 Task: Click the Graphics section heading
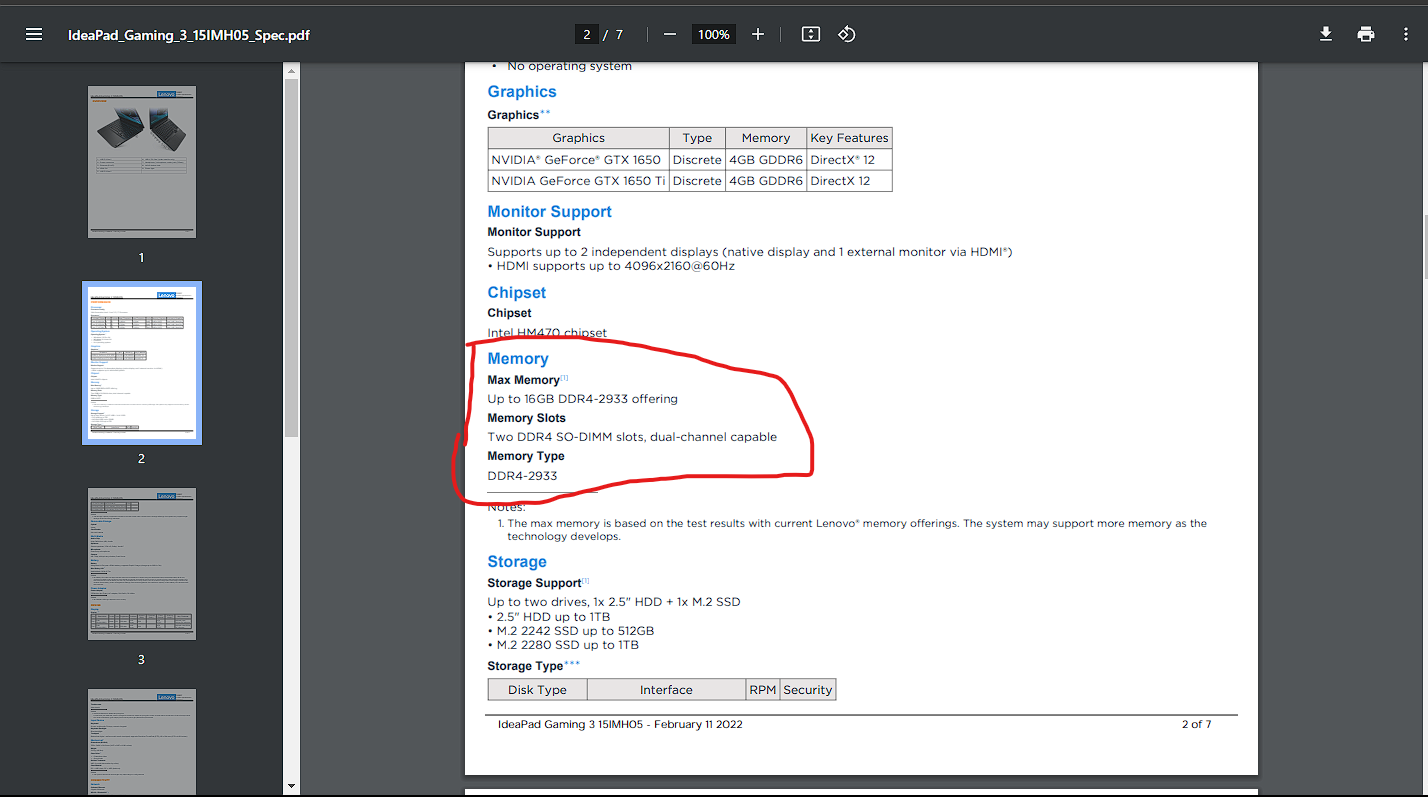pos(522,92)
